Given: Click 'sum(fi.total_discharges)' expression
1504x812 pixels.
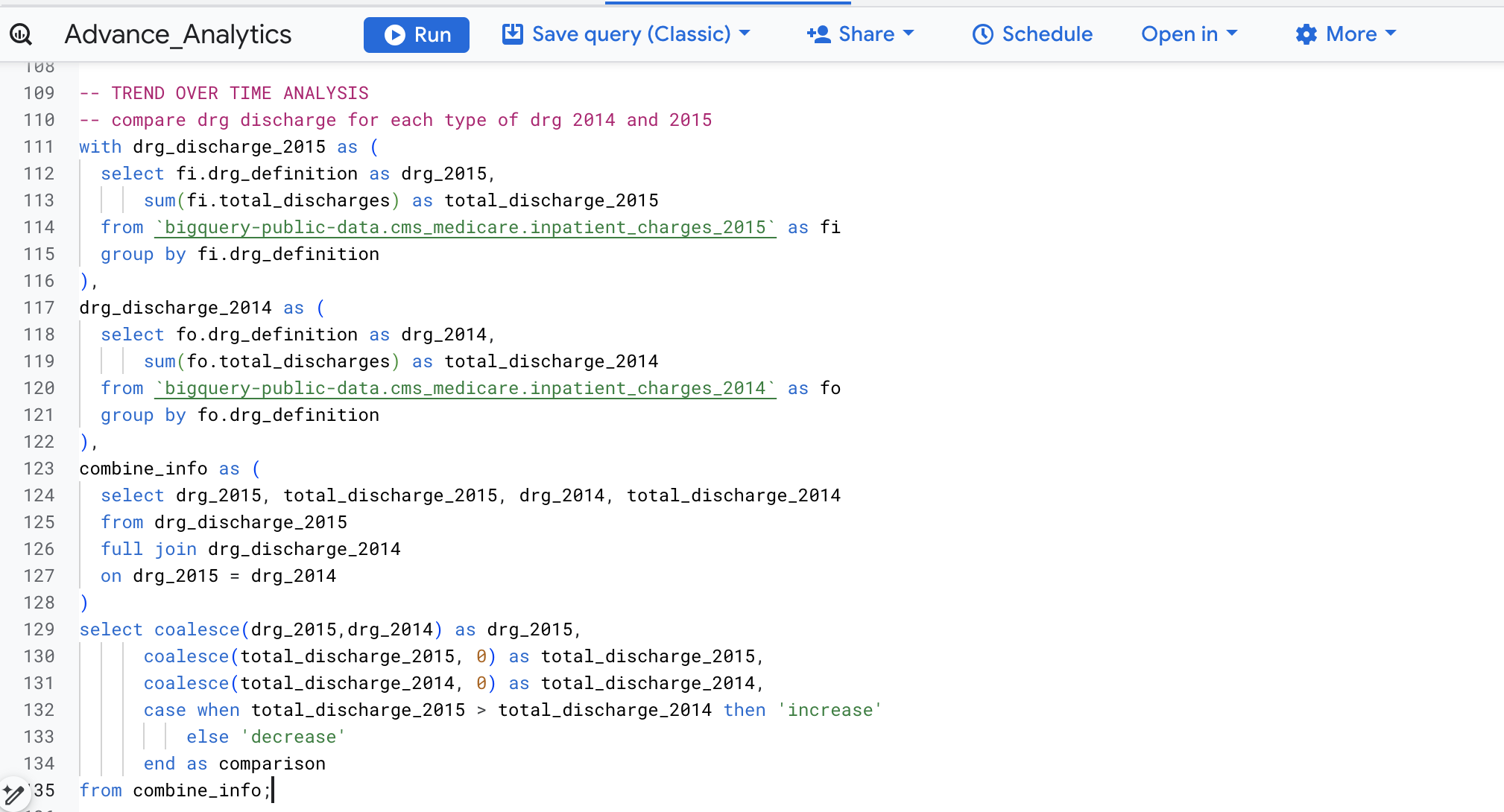Looking at the screenshot, I should 272,200.
